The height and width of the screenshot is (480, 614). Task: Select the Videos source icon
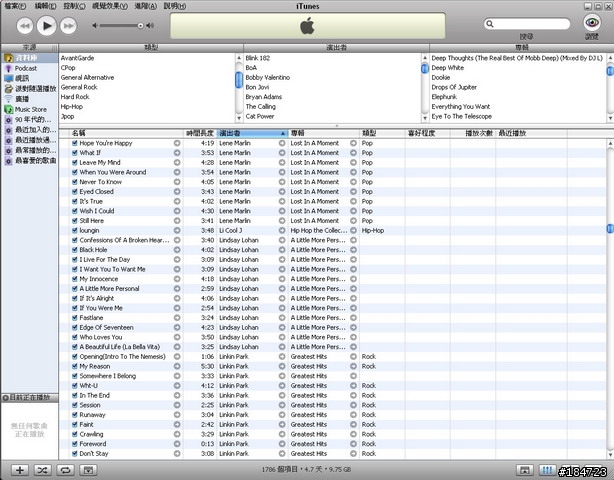click(8, 78)
